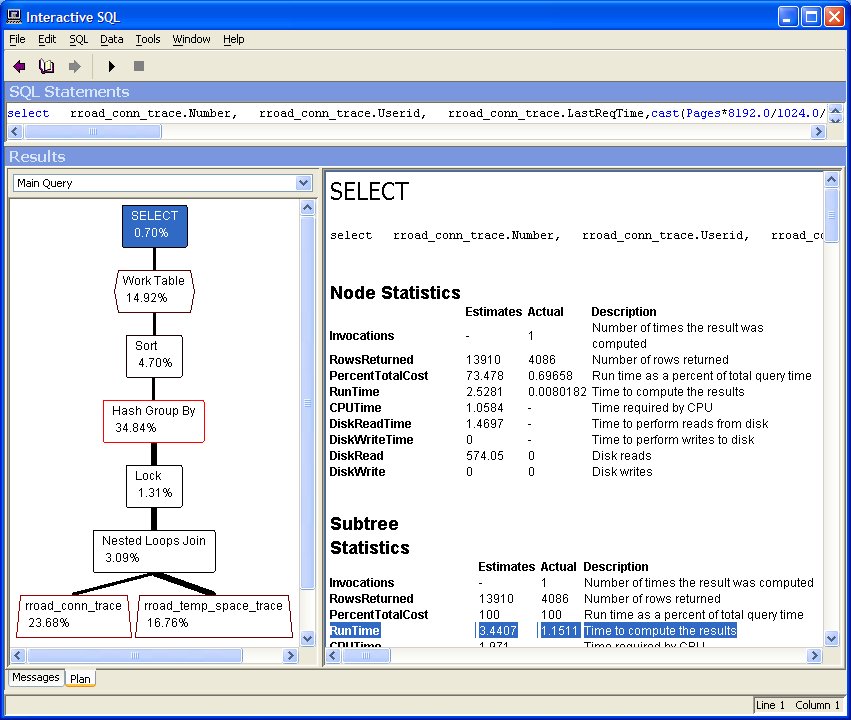This screenshot has height=720, width=851.
Task: Go to previous SQL statement with back arrow
Action: (x=19, y=64)
